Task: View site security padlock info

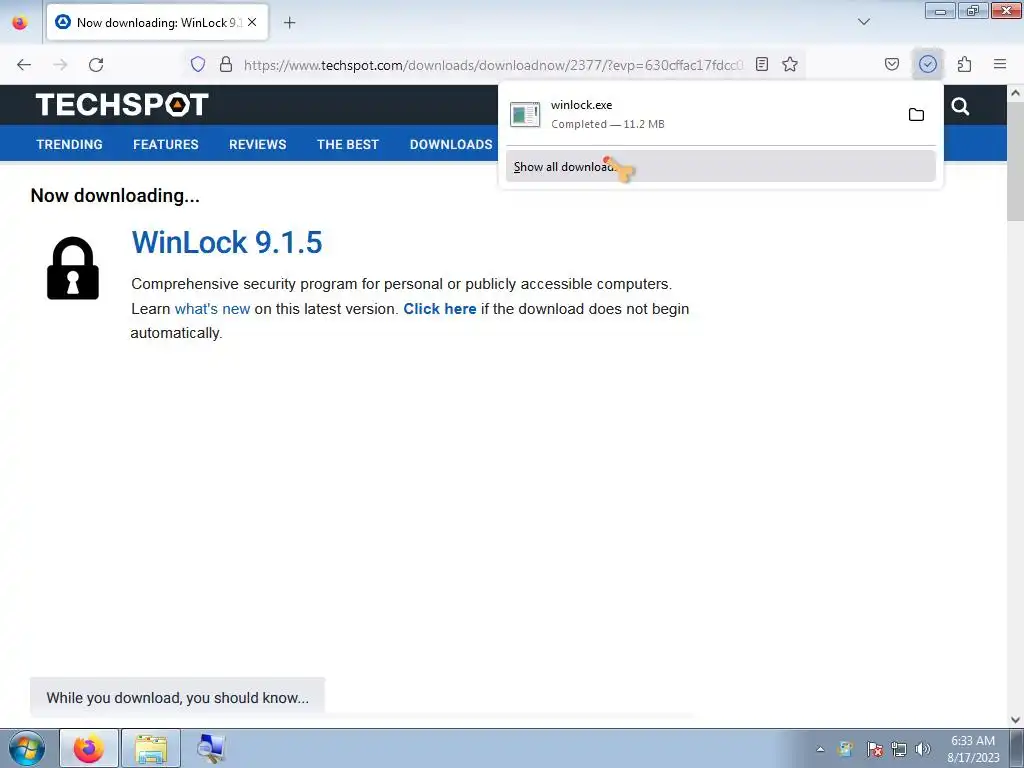Action: pos(226,64)
